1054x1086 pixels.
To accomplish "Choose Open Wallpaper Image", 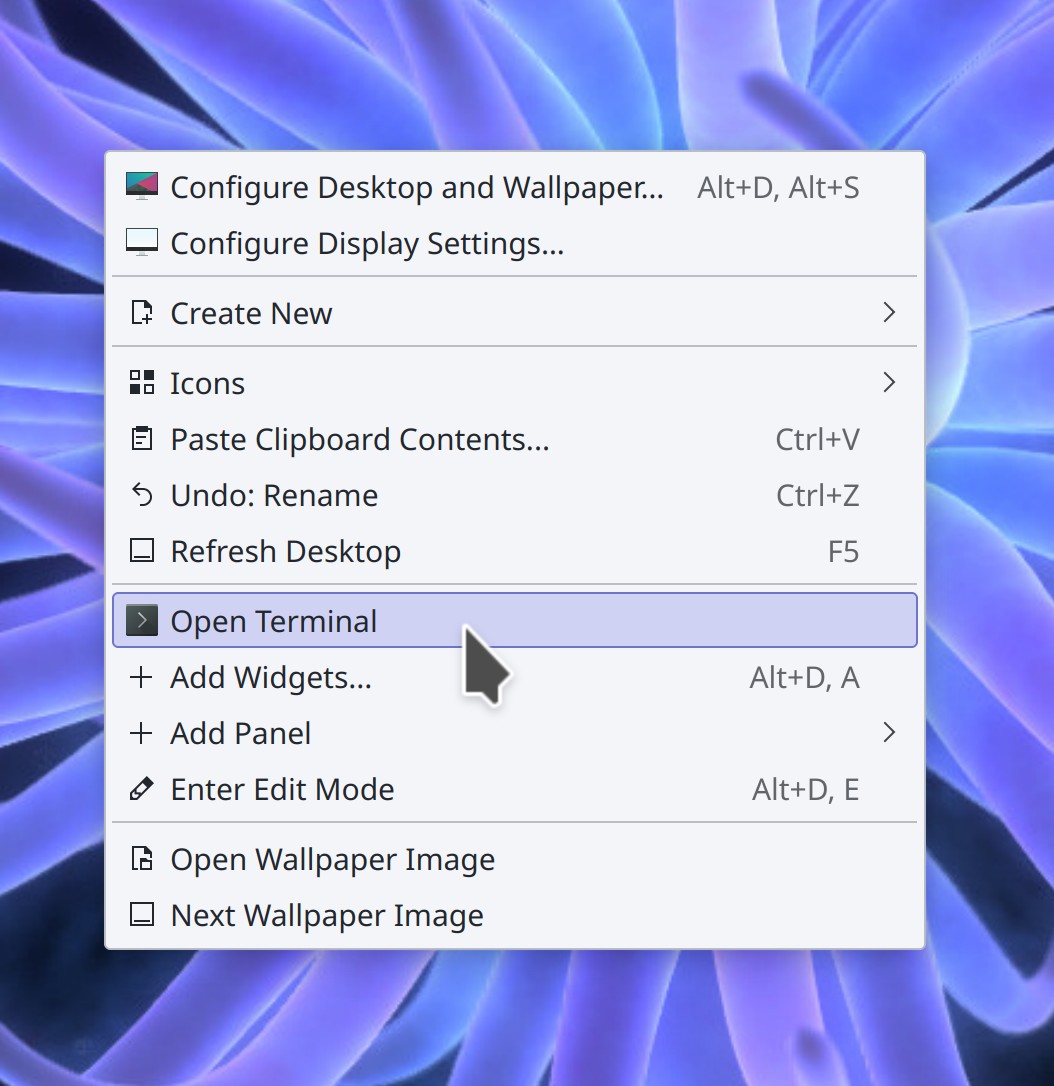I will tap(332, 859).
